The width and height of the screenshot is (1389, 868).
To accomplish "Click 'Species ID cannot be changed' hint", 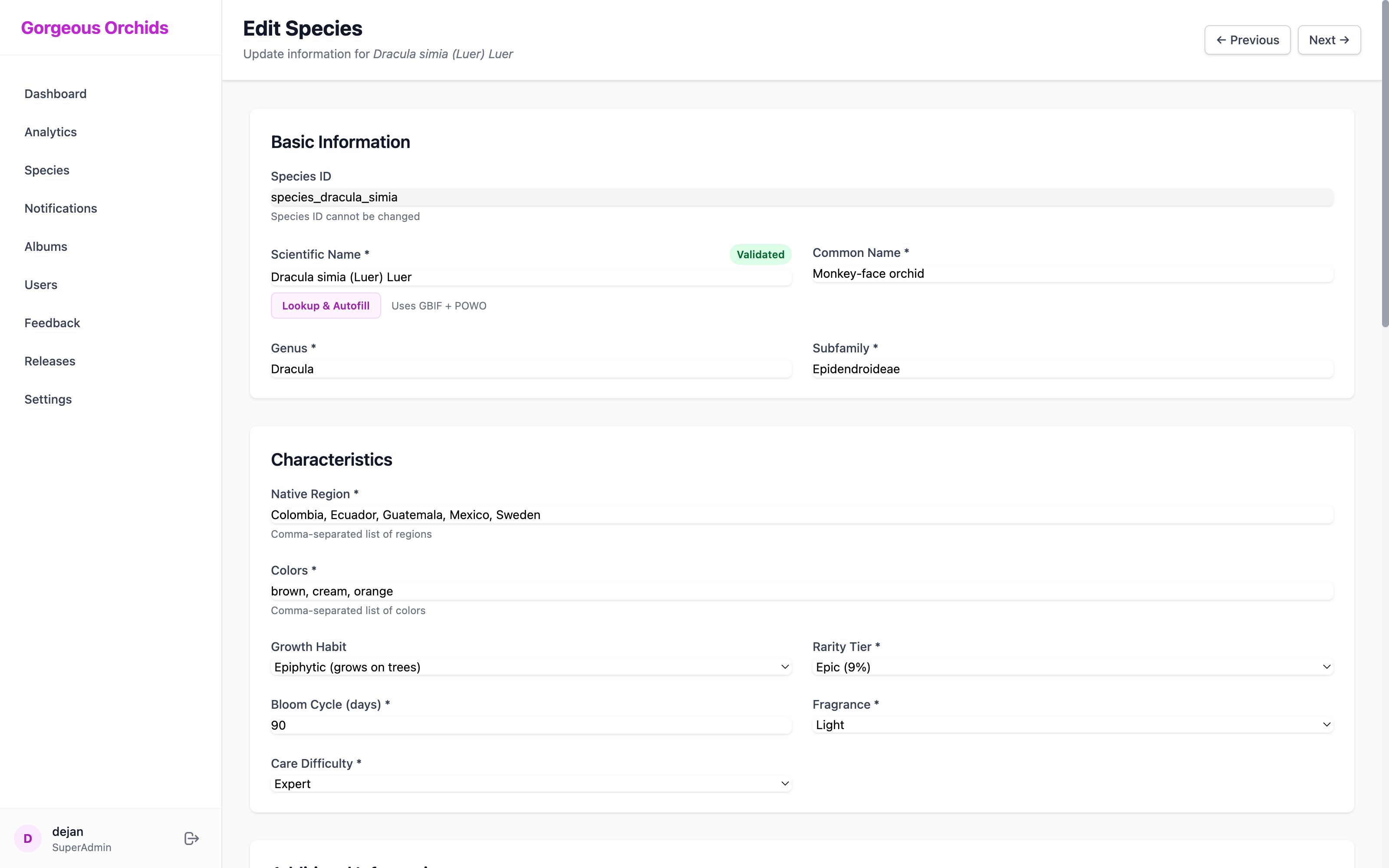I will (345, 217).
